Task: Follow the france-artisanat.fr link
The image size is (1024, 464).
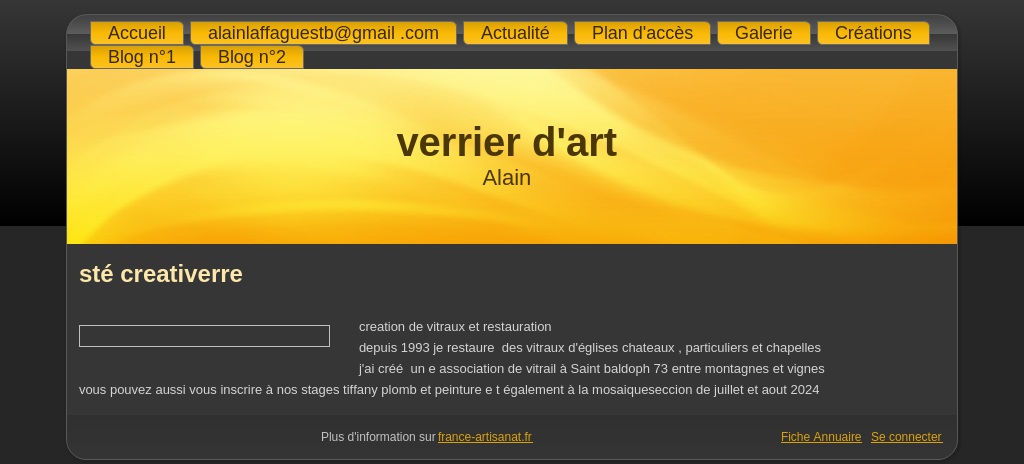Action: (485, 437)
